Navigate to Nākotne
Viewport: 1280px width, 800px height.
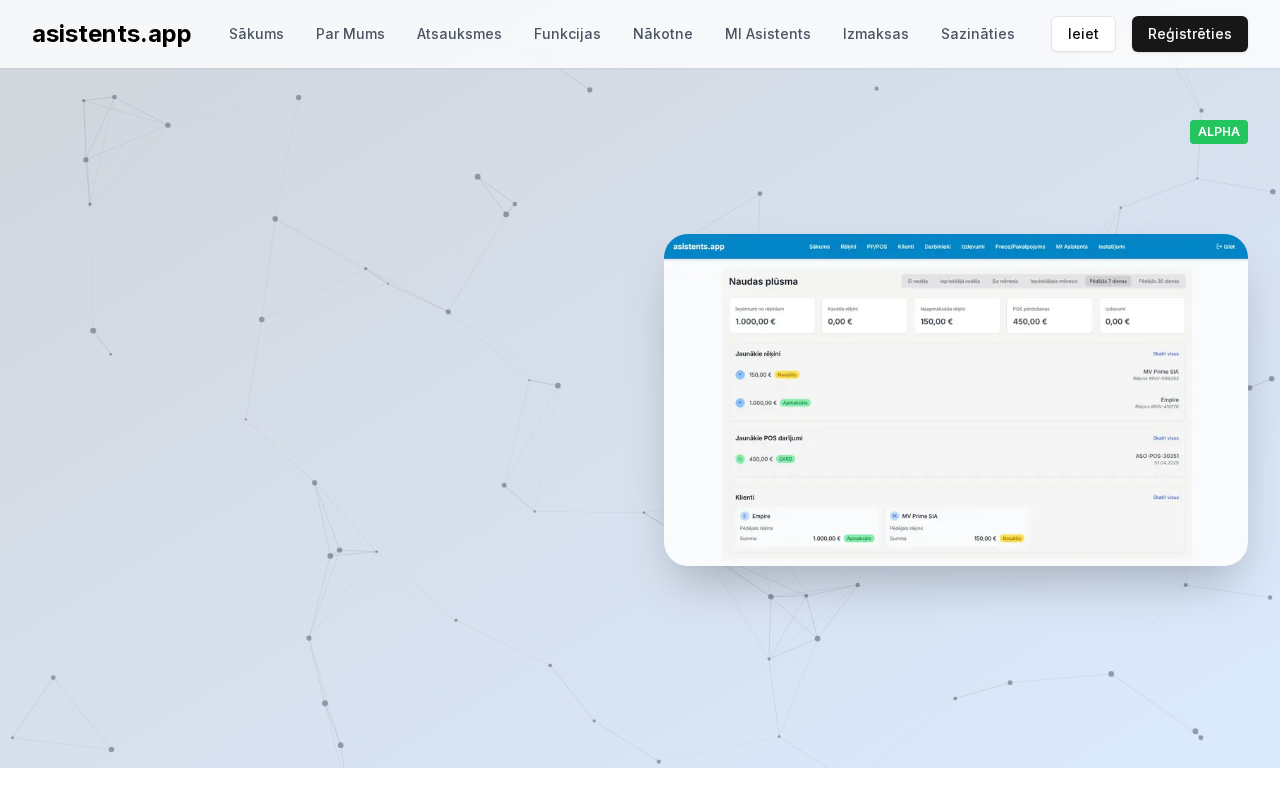663,34
